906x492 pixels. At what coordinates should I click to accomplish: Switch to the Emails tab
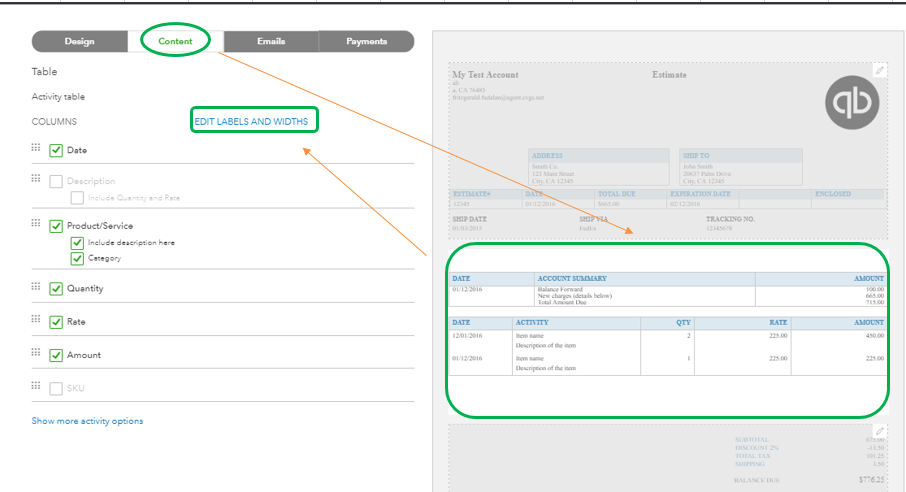[x=271, y=42]
